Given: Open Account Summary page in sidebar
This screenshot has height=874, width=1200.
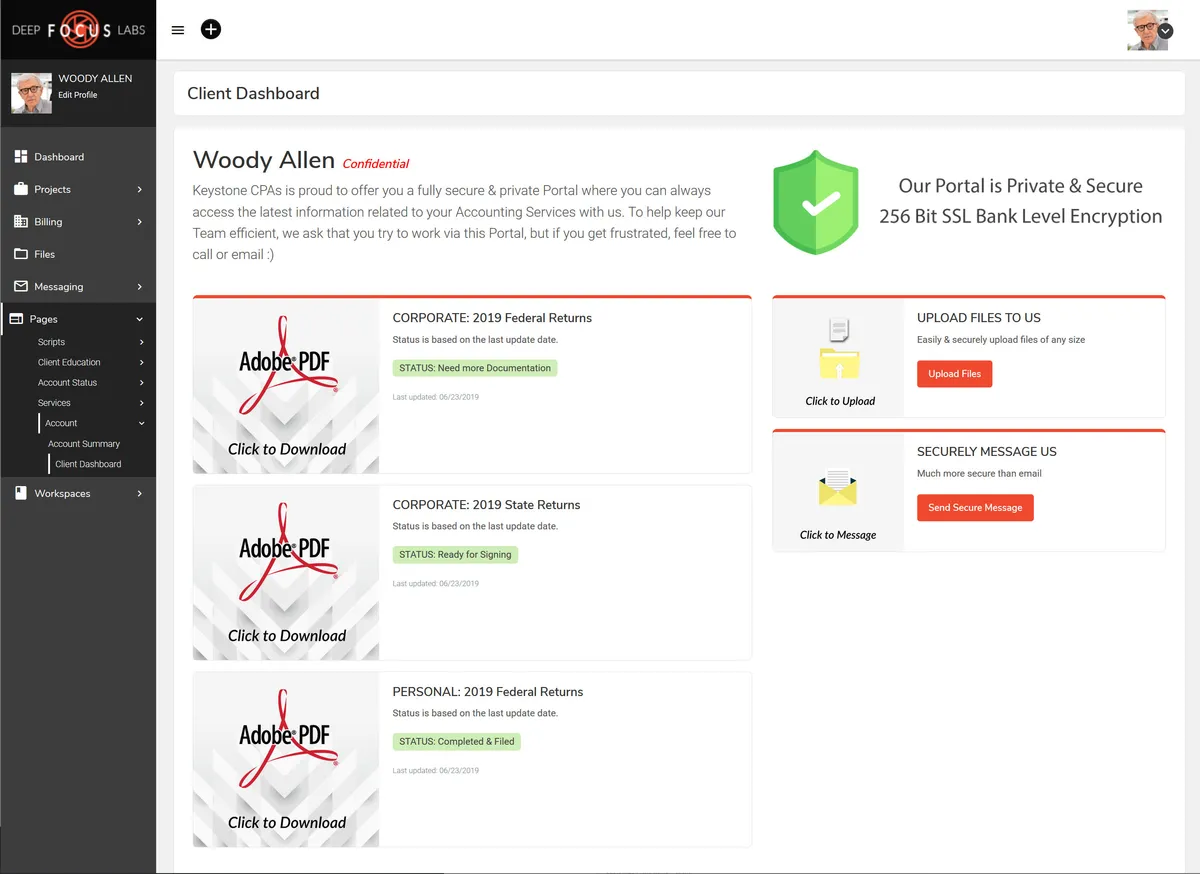Looking at the screenshot, I should click(x=84, y=444).
